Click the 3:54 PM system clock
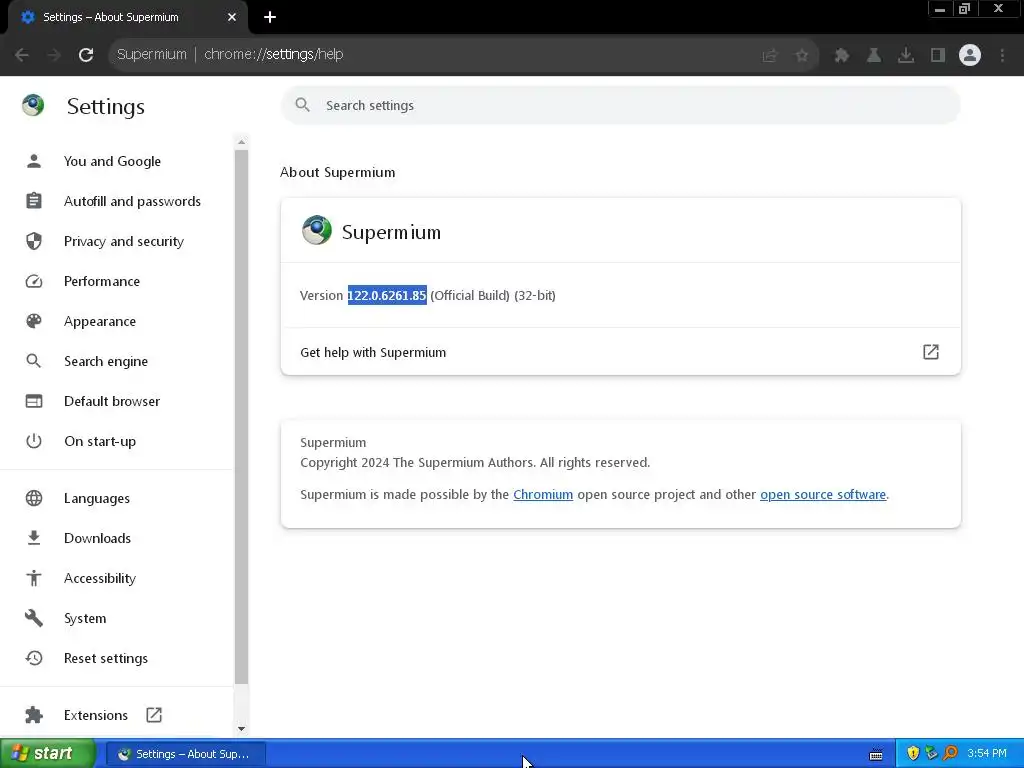Screen dimensions: 1024x768 point(987,754)
